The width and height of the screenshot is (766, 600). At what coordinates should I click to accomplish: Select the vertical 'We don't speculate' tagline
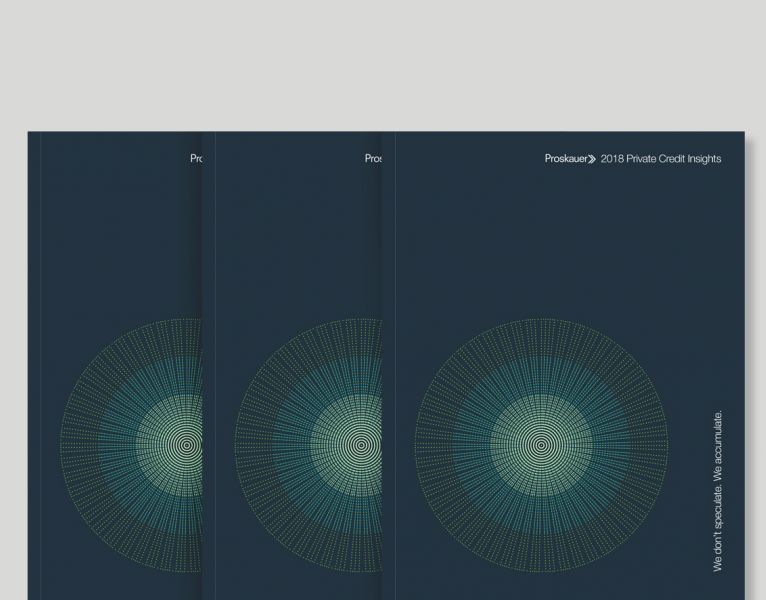tap(718, 490)
